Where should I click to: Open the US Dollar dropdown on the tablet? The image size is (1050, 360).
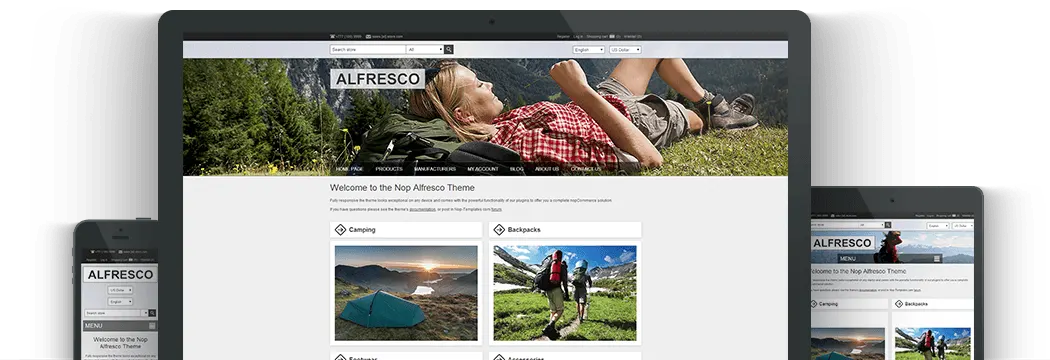(x=963, y=226)
